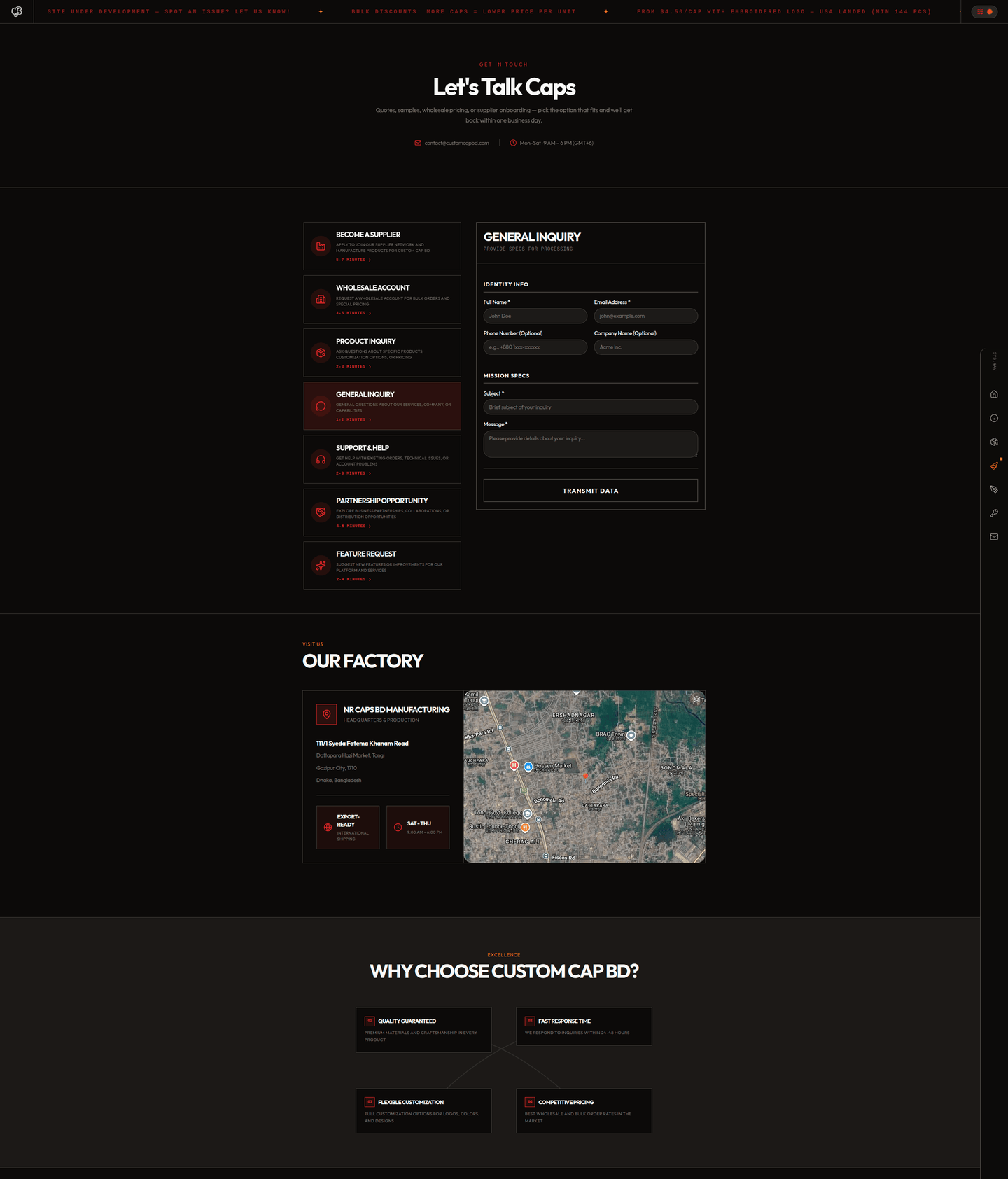
Task: Click the Flexible Customization card
Action: click(423, 1111)
